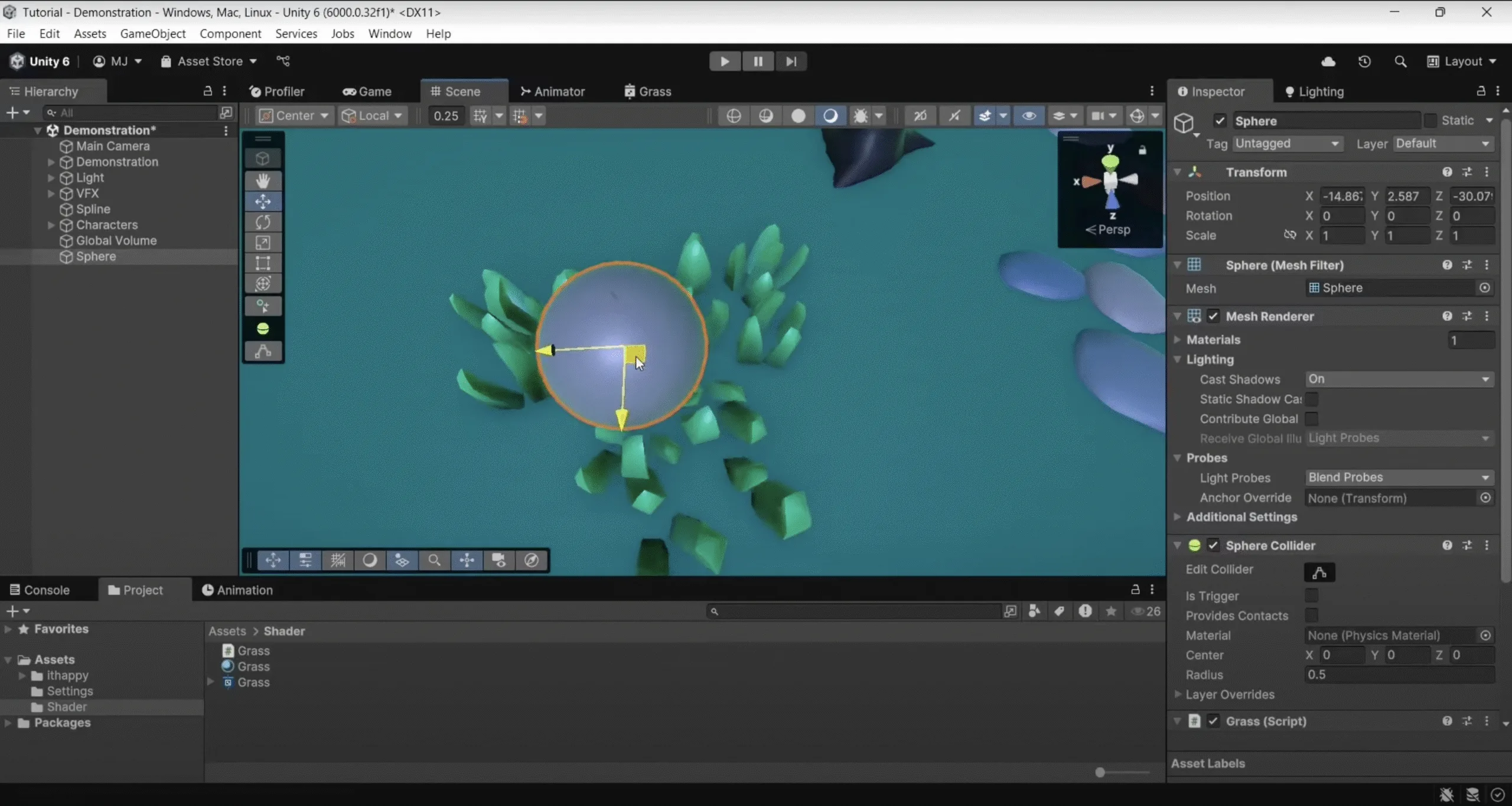Open the GameObject menu
1512x806 pixels.
click(152, 34)
